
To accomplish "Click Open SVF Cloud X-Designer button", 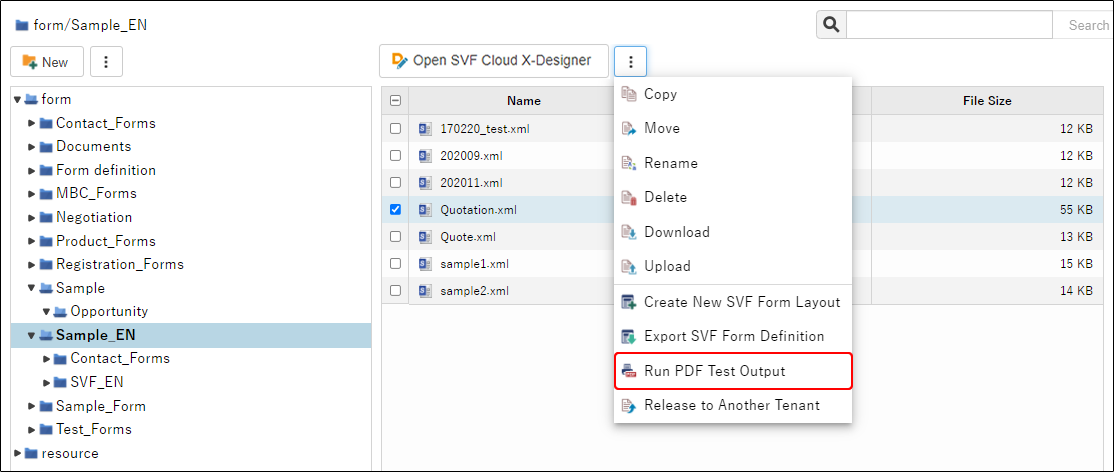I will pyautogui.click(x=494, y=60).
